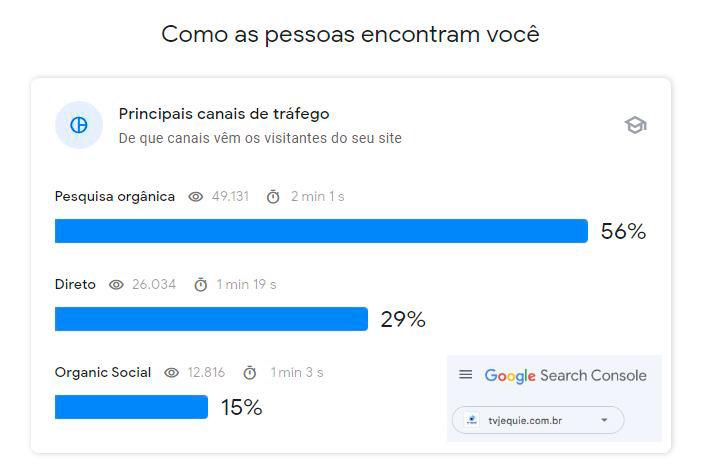Click stopwatch icon next to 2 min 1 s
The height and width of the screenshot is (469, 711).
(x=273, y=197)
